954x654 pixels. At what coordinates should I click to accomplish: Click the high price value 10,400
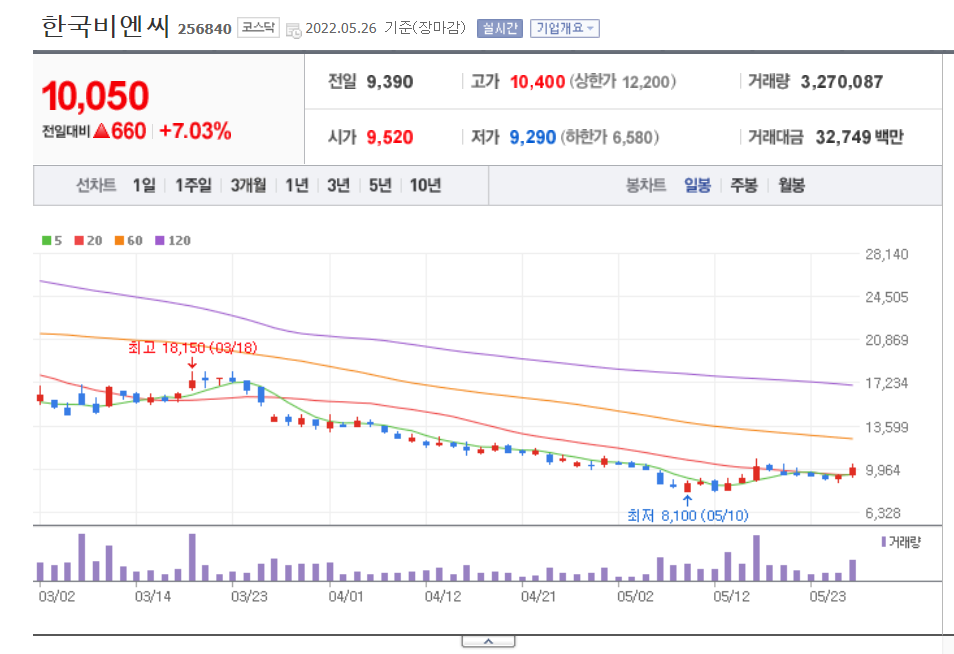tap(537, 82)
